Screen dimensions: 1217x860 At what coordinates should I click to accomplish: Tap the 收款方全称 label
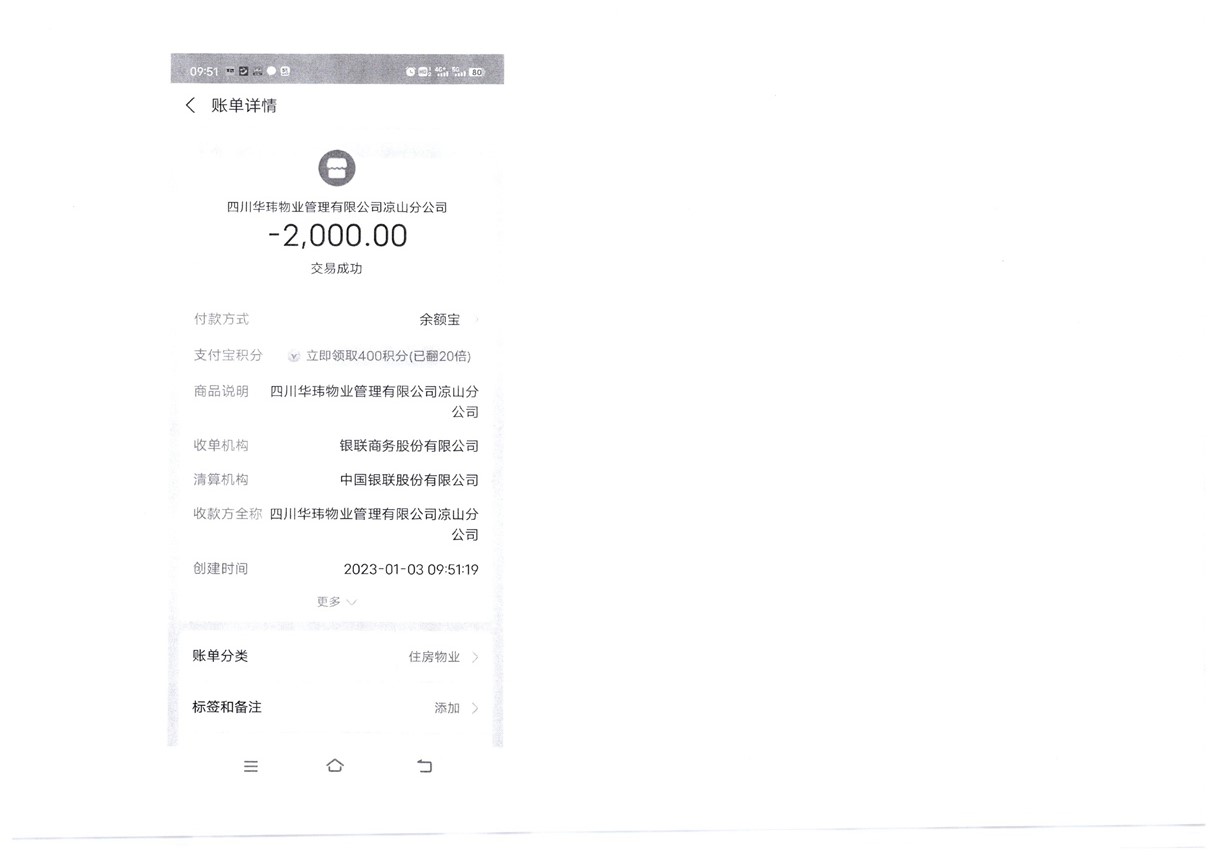tap(228, 513)
